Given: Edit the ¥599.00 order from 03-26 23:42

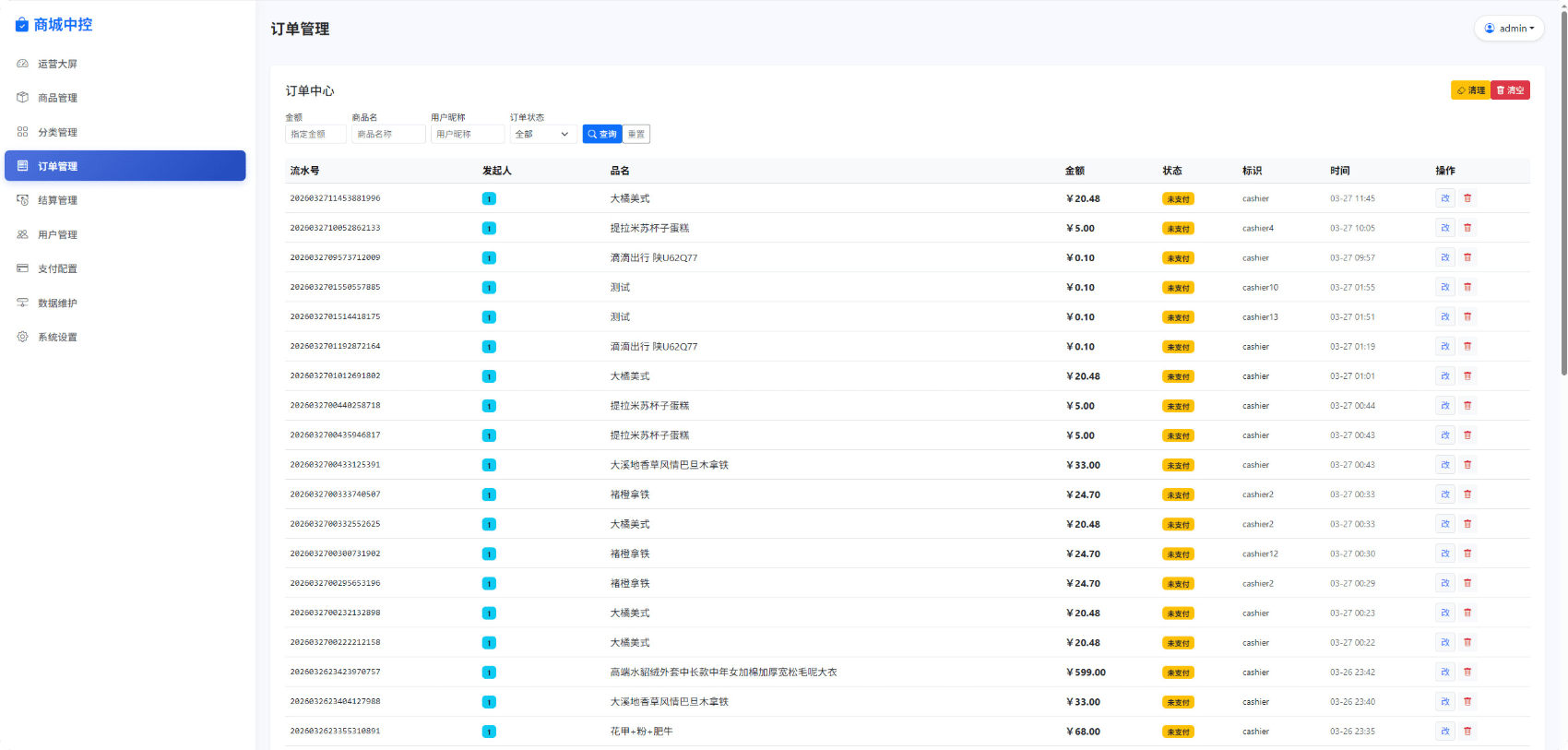Looking at the screenshot, I should [x=1445, y=672].
